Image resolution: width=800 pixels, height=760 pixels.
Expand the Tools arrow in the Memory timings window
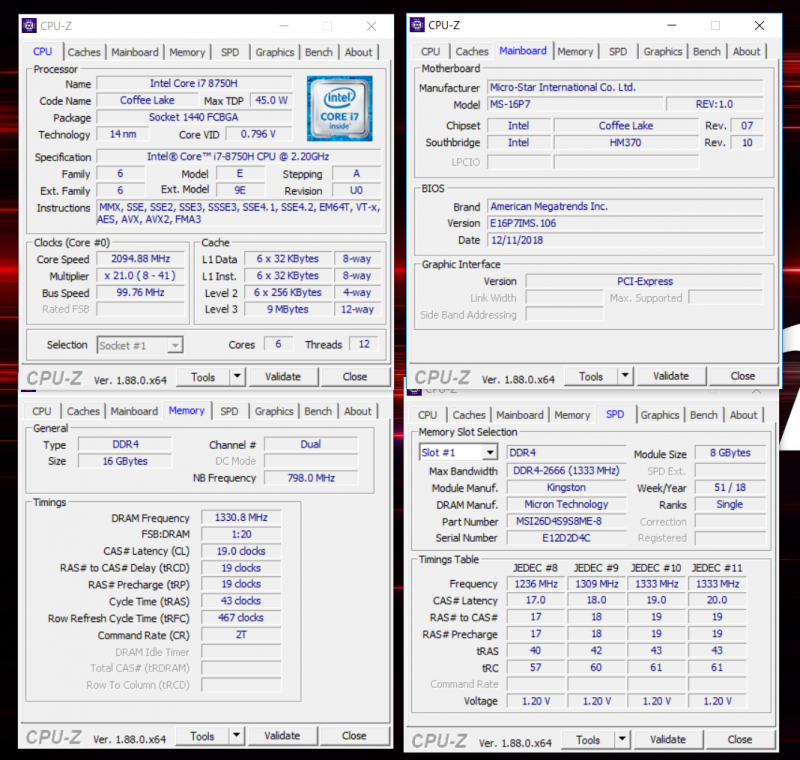(x=236, y=736)
